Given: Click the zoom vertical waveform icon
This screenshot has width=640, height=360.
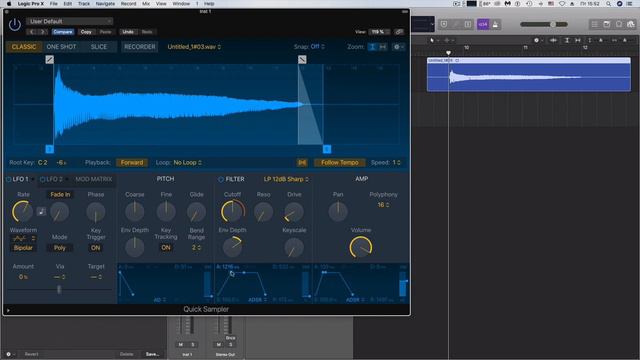Looking at the screenshot, I should click(372, 47).
